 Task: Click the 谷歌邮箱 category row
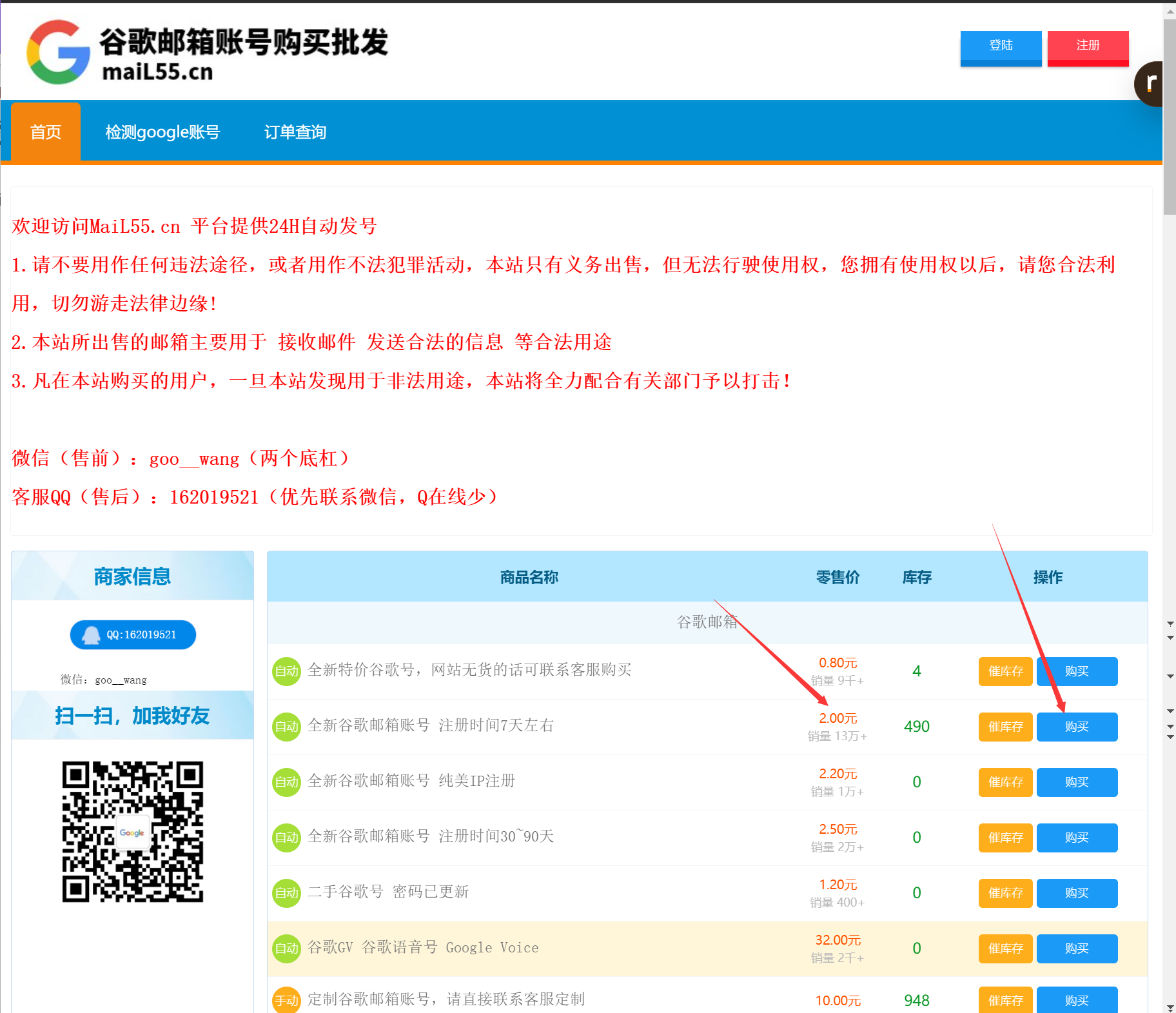[x=707, y=622]
